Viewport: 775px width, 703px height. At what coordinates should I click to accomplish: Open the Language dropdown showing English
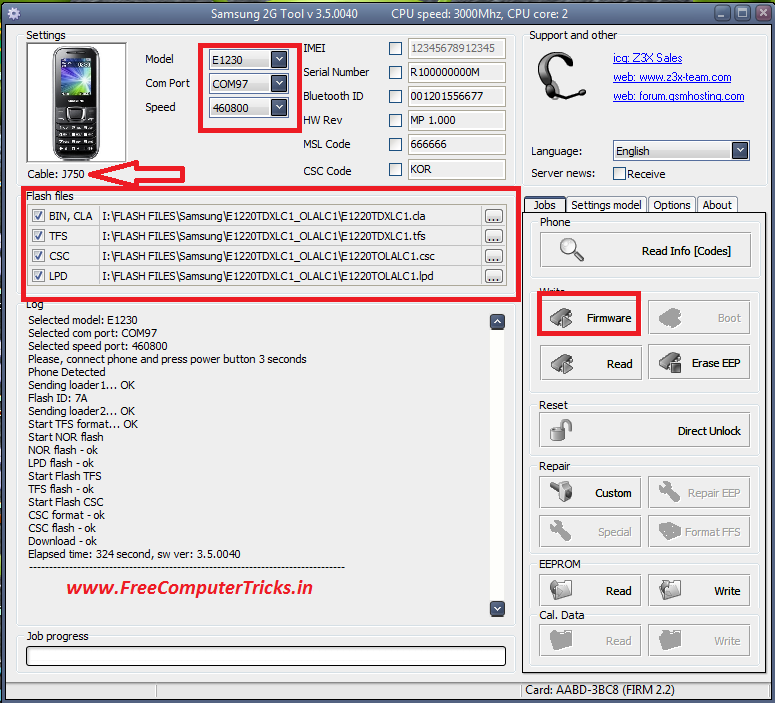pyautogui.click(x=681, y=151)
